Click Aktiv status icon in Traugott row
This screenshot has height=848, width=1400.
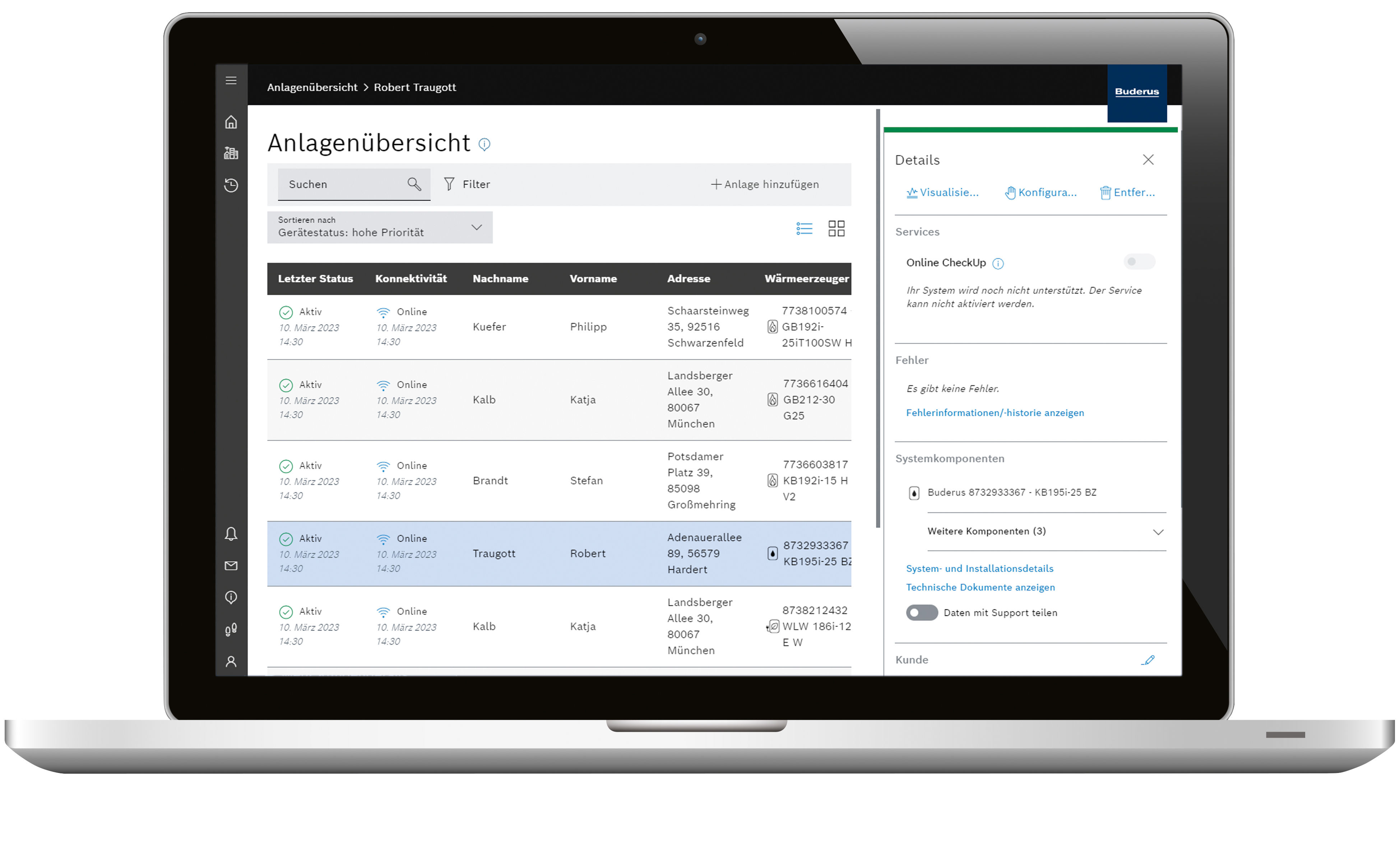click(286, 539)
